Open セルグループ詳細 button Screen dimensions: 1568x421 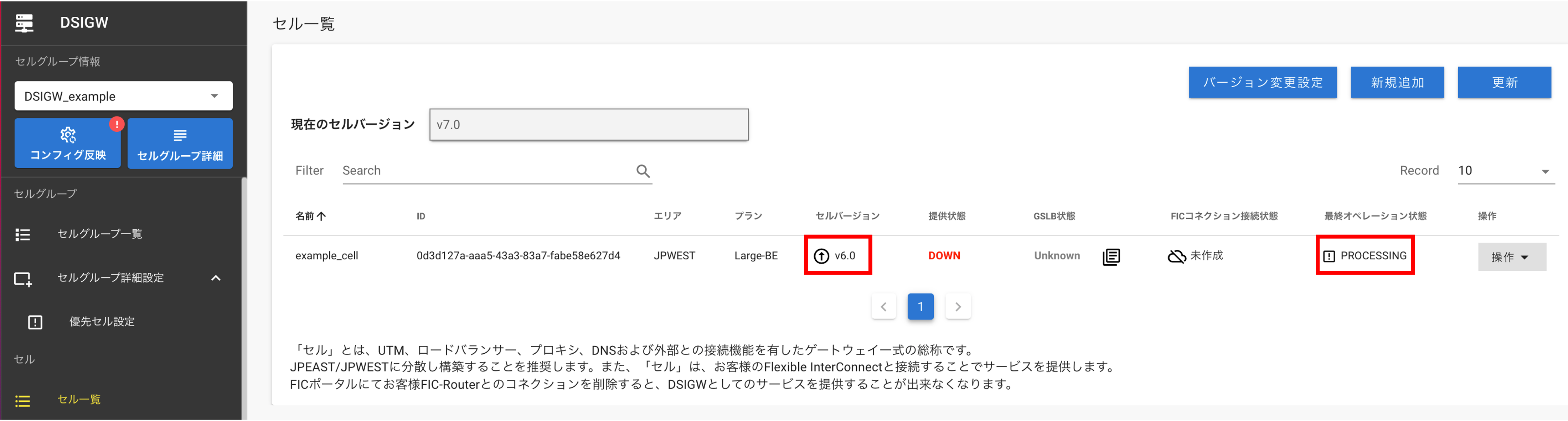(x=180, y=144)
